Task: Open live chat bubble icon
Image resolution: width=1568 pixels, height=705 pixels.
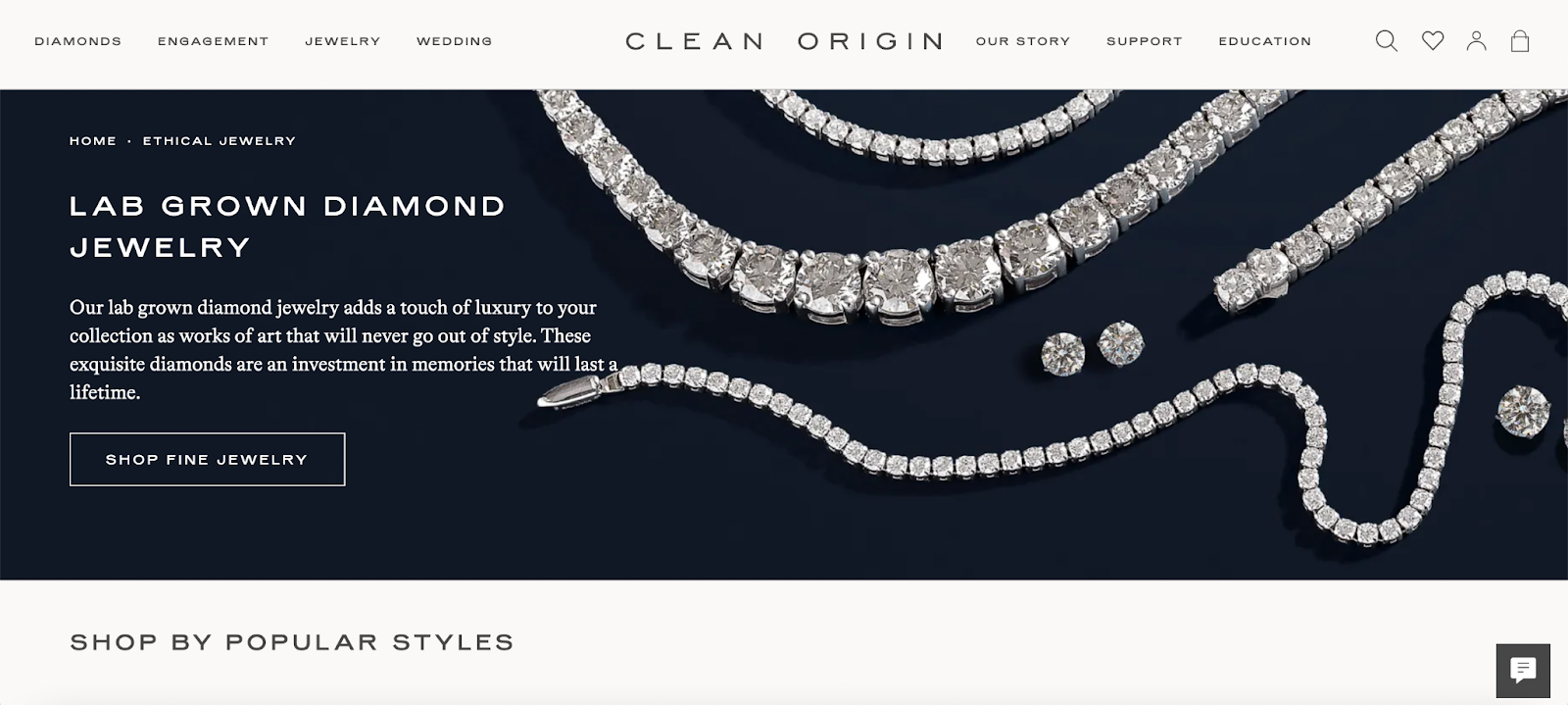Action: pos(1523,671)
